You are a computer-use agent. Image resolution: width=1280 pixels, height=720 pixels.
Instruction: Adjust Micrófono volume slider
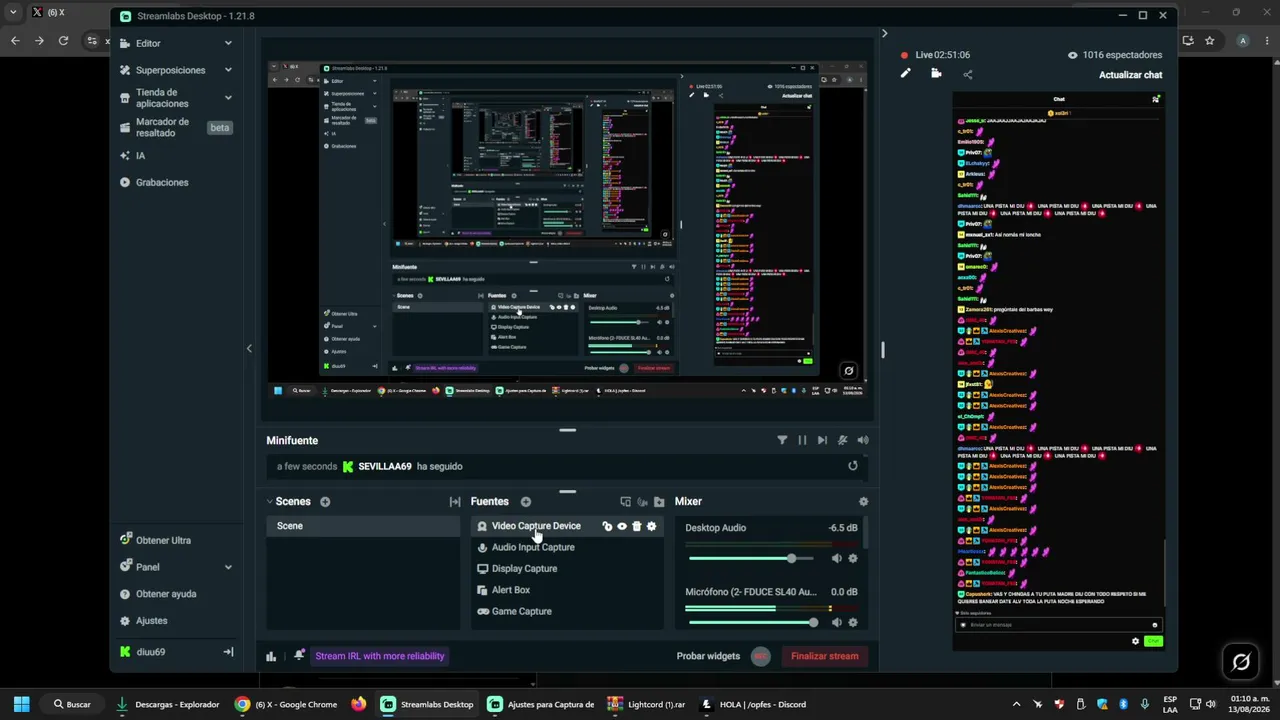pyautogui.click(x=753, y=622)
